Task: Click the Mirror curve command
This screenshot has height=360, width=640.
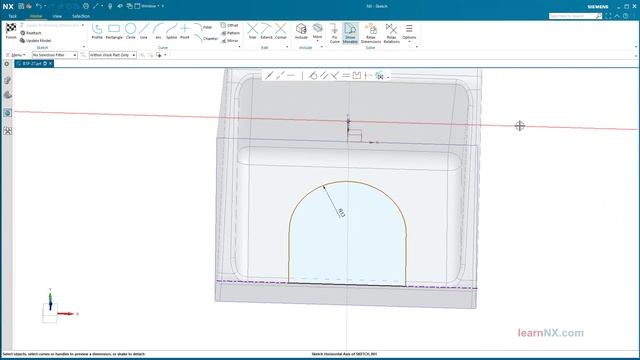Action: coord(229,41)
